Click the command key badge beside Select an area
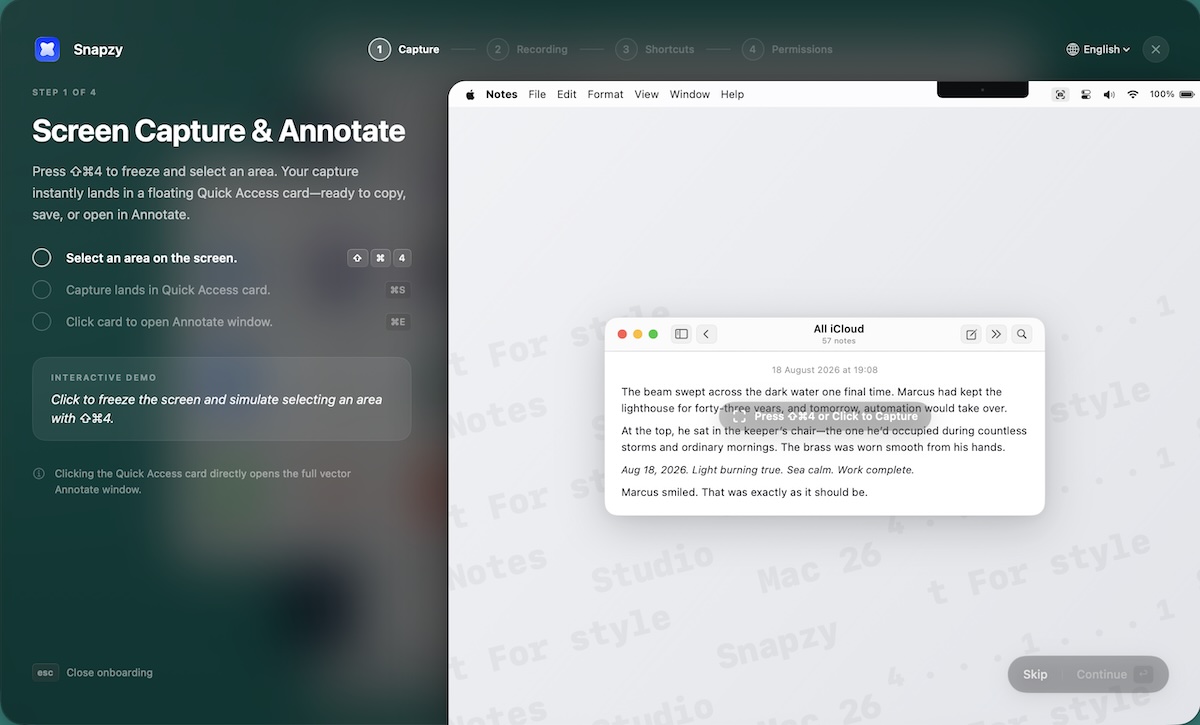This screenshot has height=725, width=1200. pyautogui.click(x=380, y=258)
